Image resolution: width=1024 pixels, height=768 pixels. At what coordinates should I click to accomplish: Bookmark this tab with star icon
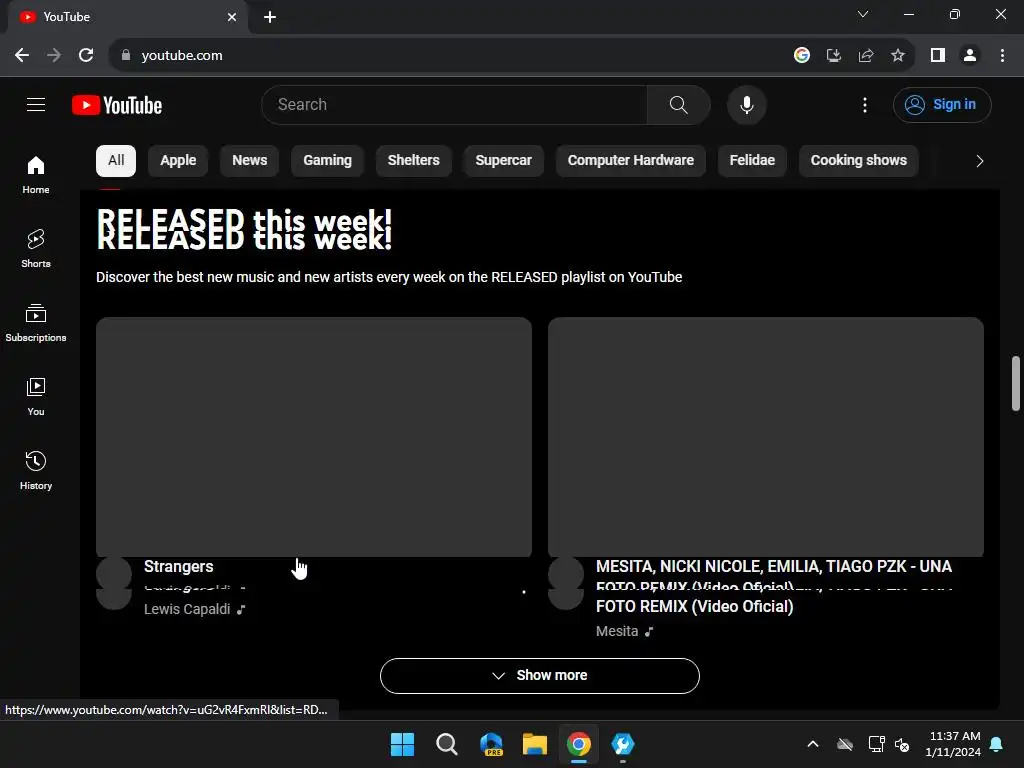click(x=898, y=56)
